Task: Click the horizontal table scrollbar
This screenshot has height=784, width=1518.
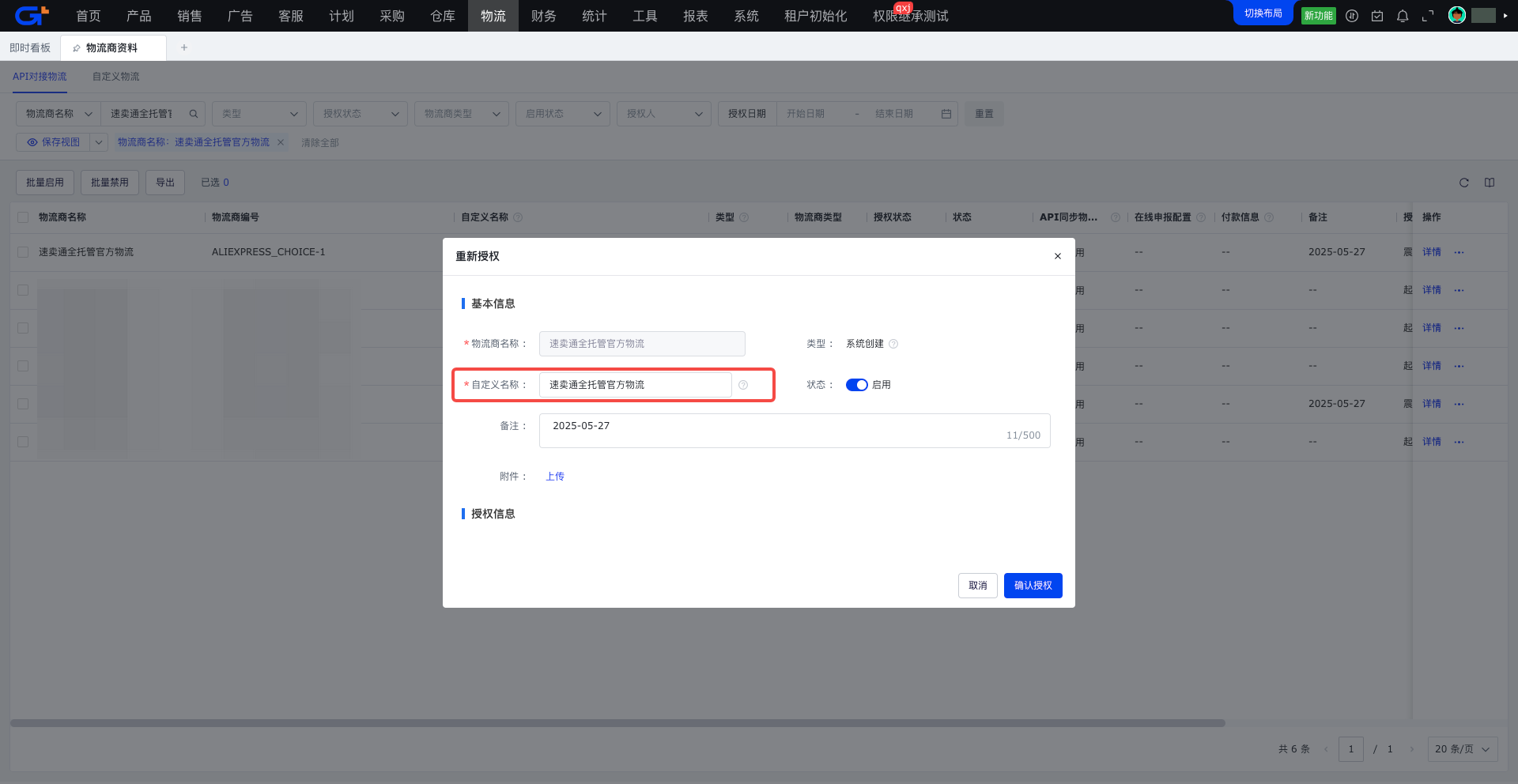Action: tap(617, 723)
